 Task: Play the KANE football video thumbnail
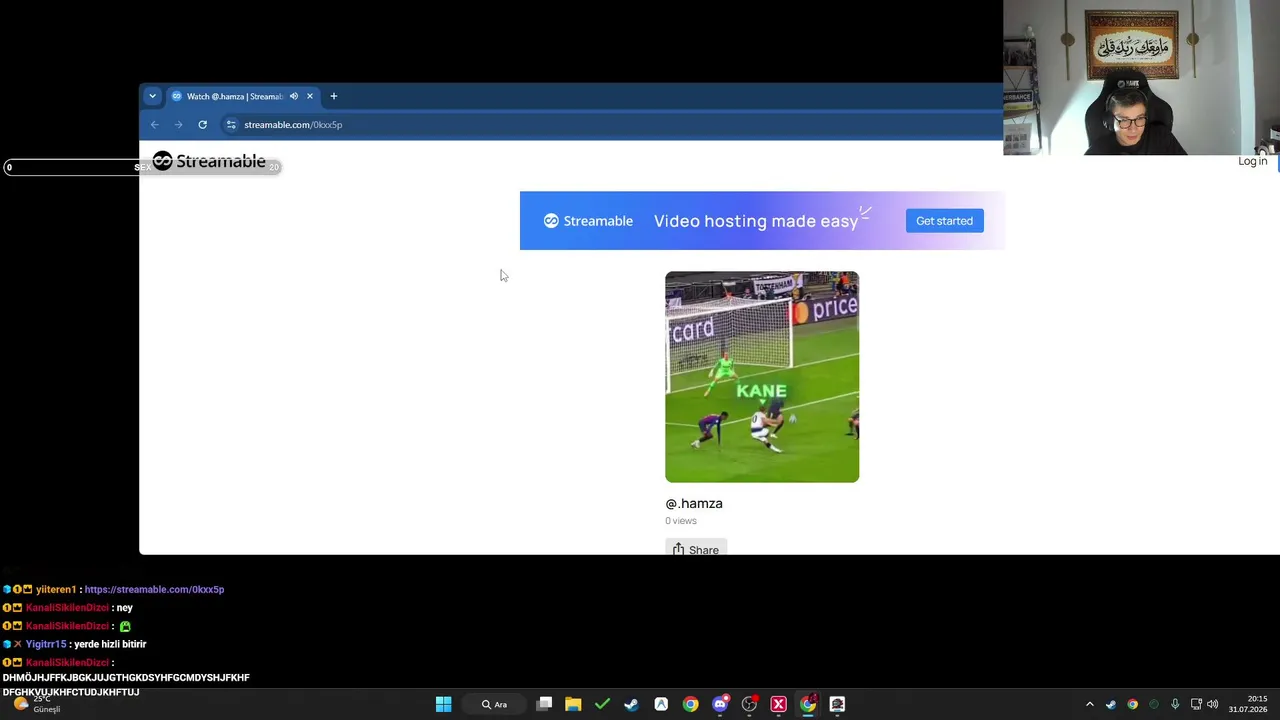click(x=762, y=377)
